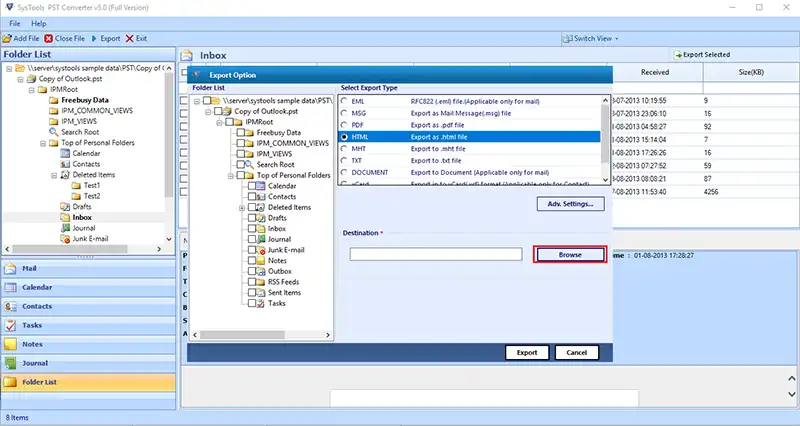Viewport: 800px width, 426px height.
Task: Click Deleted Items icon in Export dialog
Action: pos(261,207)
